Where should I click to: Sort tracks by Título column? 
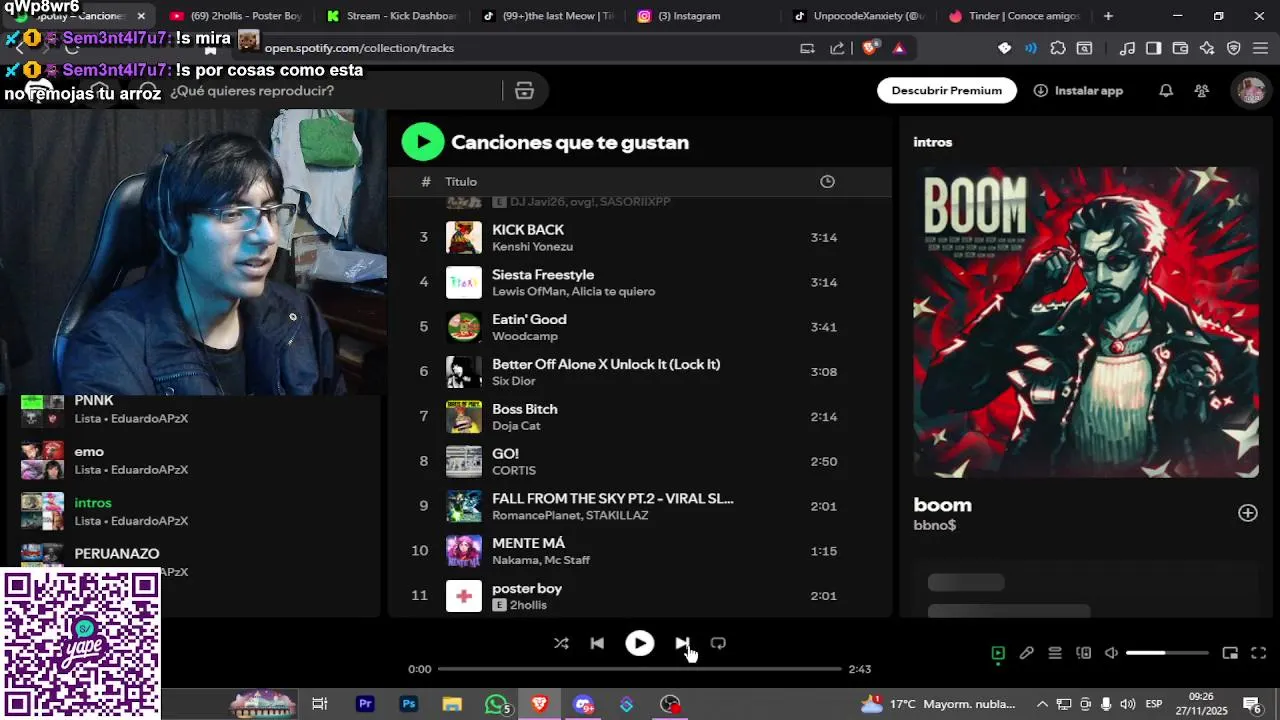[461, 181]
